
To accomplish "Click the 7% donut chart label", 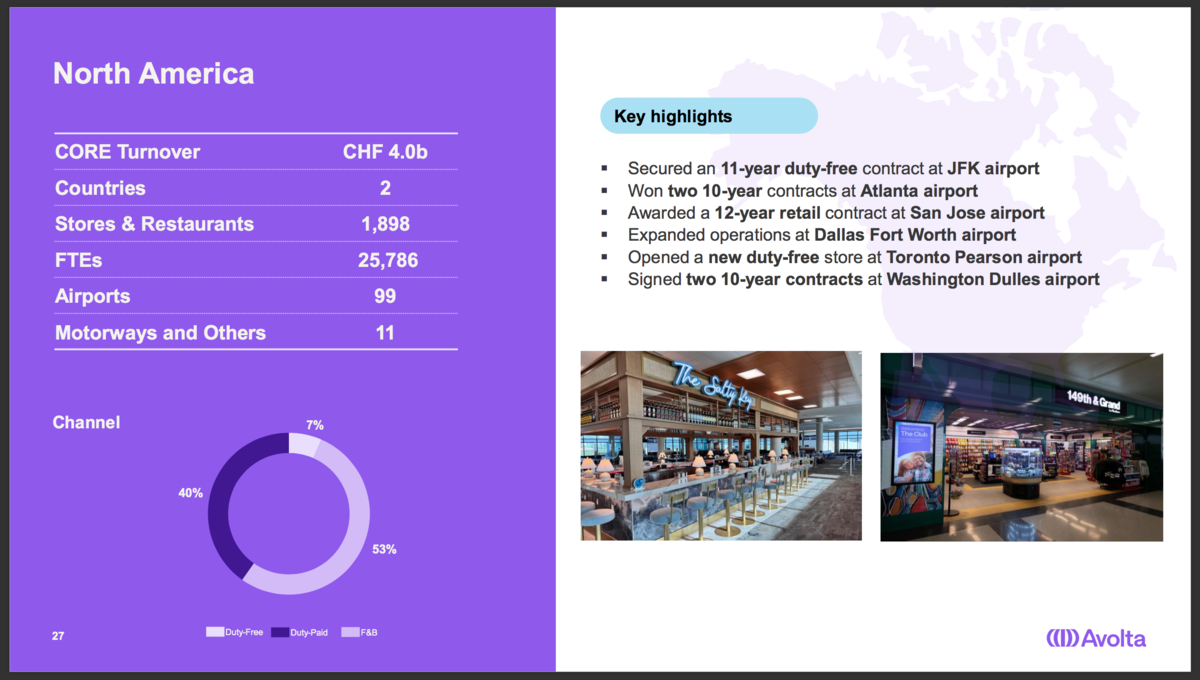I will coord(315,425).
